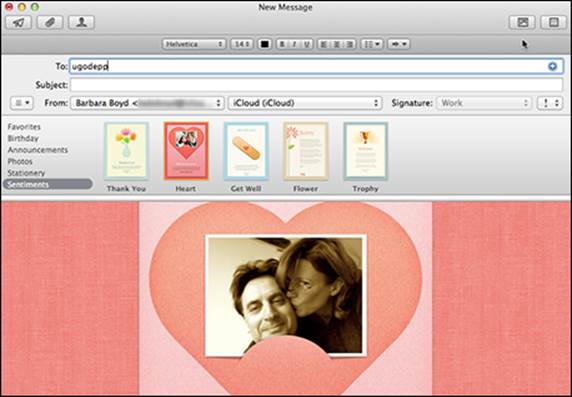Align text to the right
Image resolution: width=572 pixels, height=397 pixels.
[349, 44]
